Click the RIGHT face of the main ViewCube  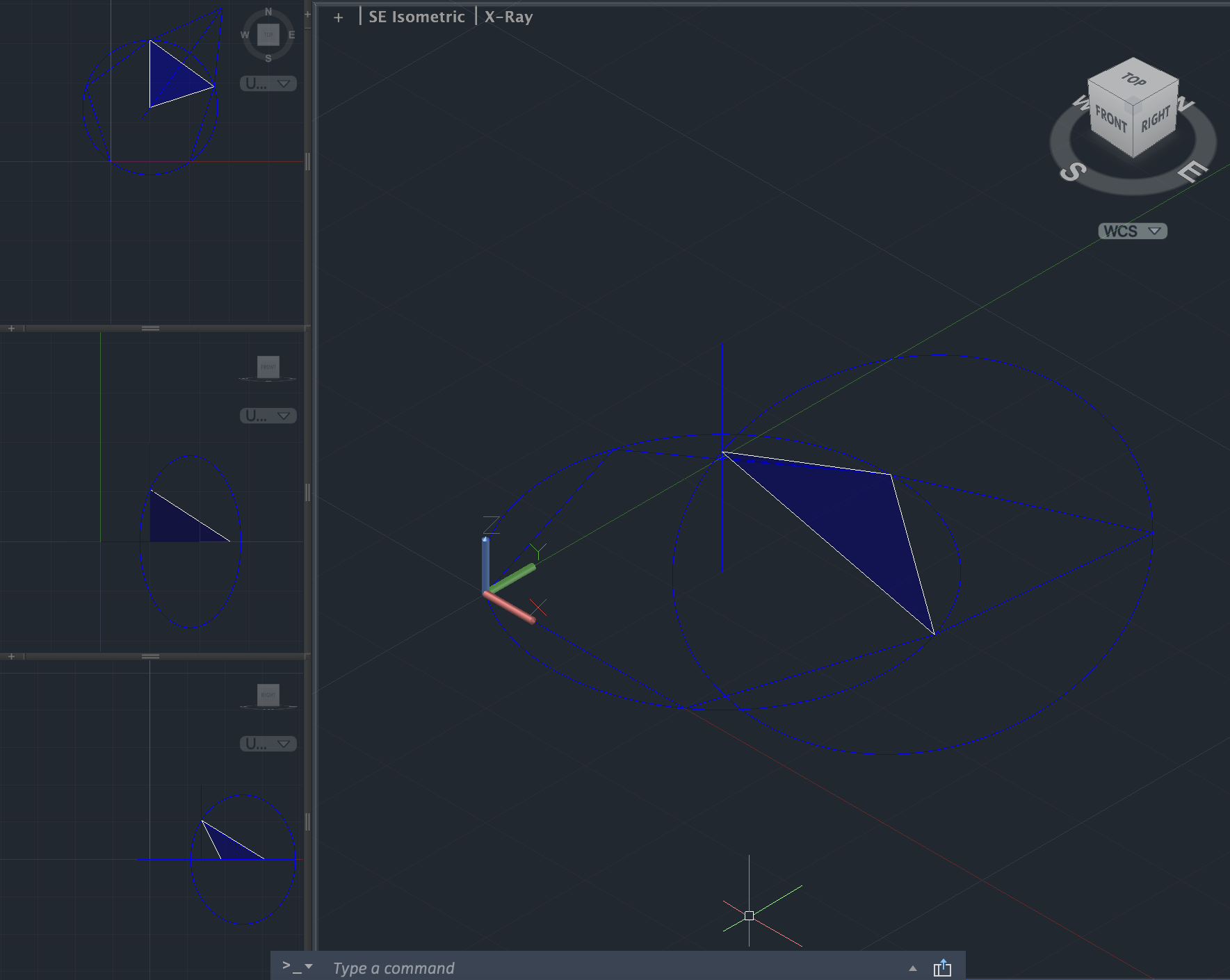[x=1156, y=120]
